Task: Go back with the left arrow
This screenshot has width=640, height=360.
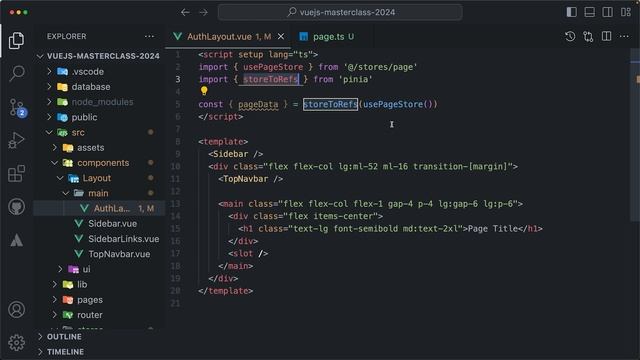Action: (x=185, y=12)
